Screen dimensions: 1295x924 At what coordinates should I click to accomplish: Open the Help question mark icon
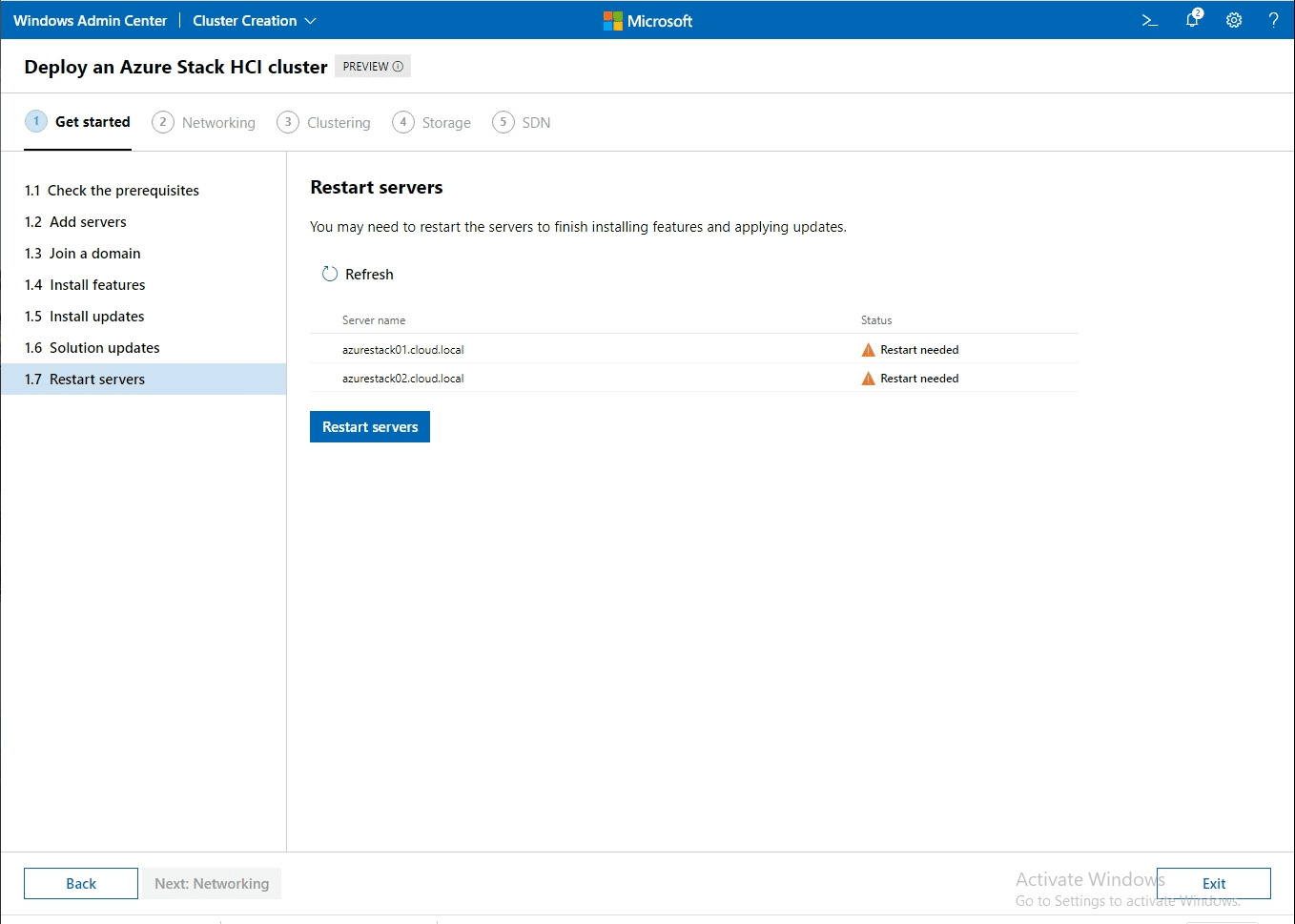tap(1274, 20)
